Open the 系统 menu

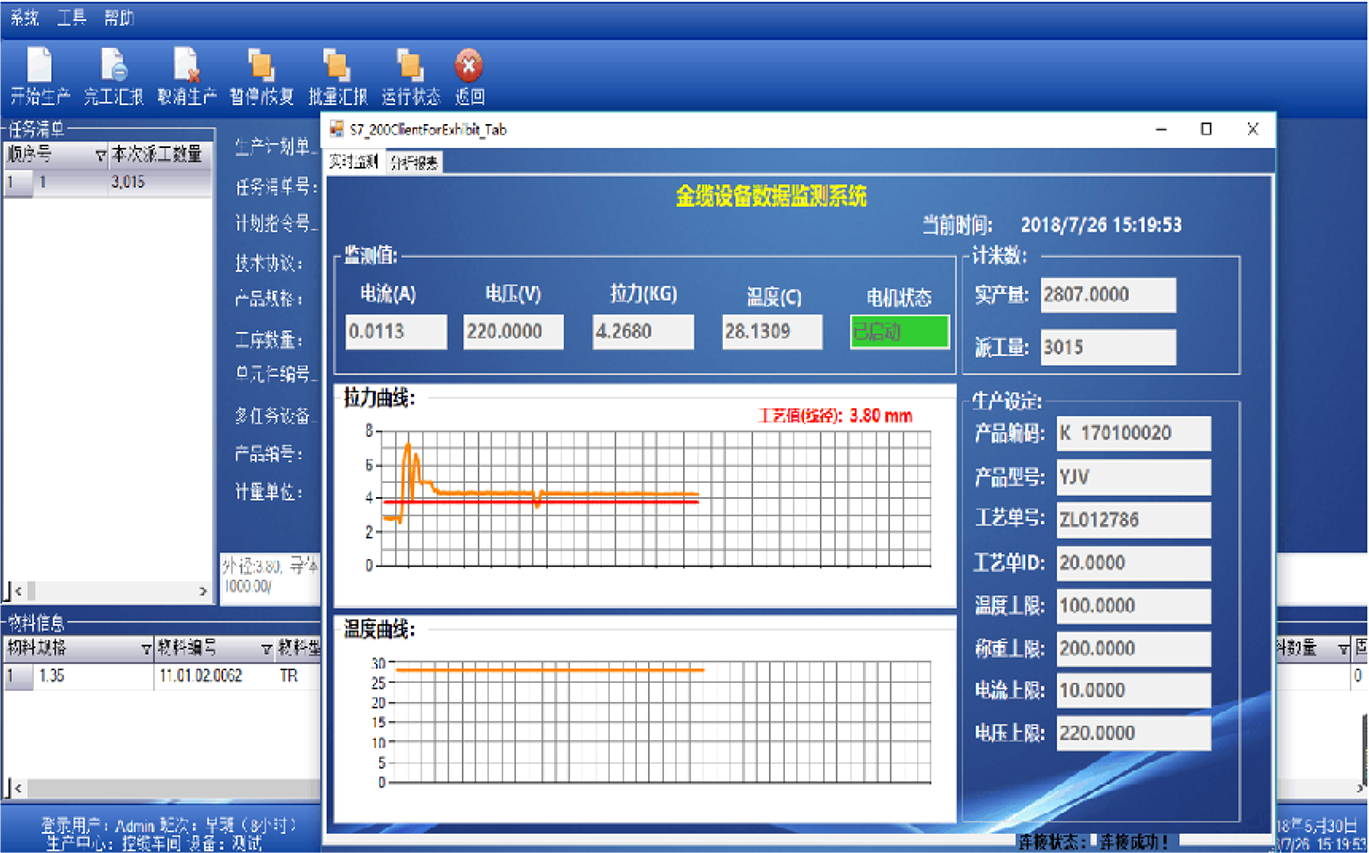point(24,18)
